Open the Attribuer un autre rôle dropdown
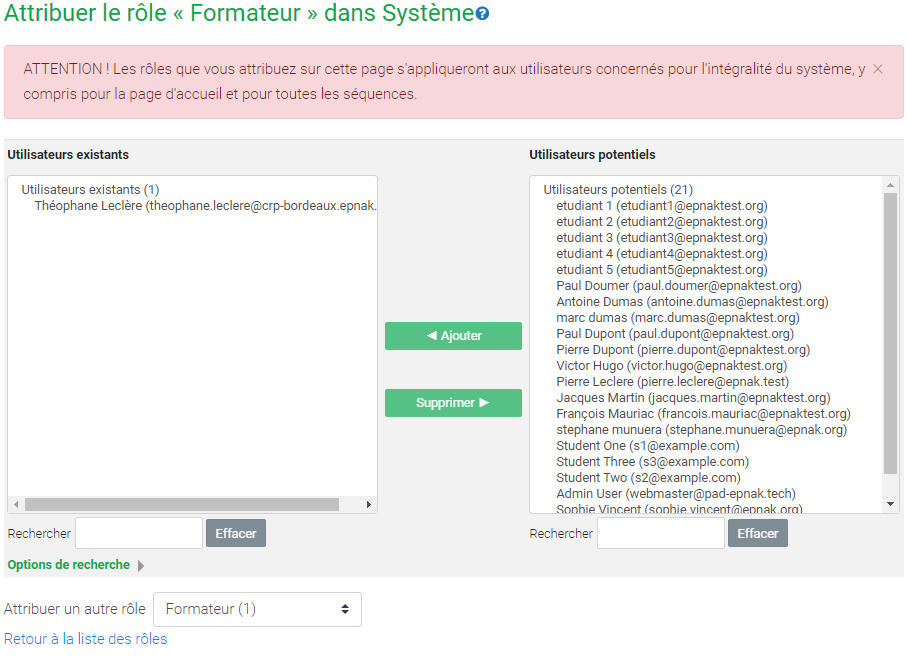 (x=257, y=609)
